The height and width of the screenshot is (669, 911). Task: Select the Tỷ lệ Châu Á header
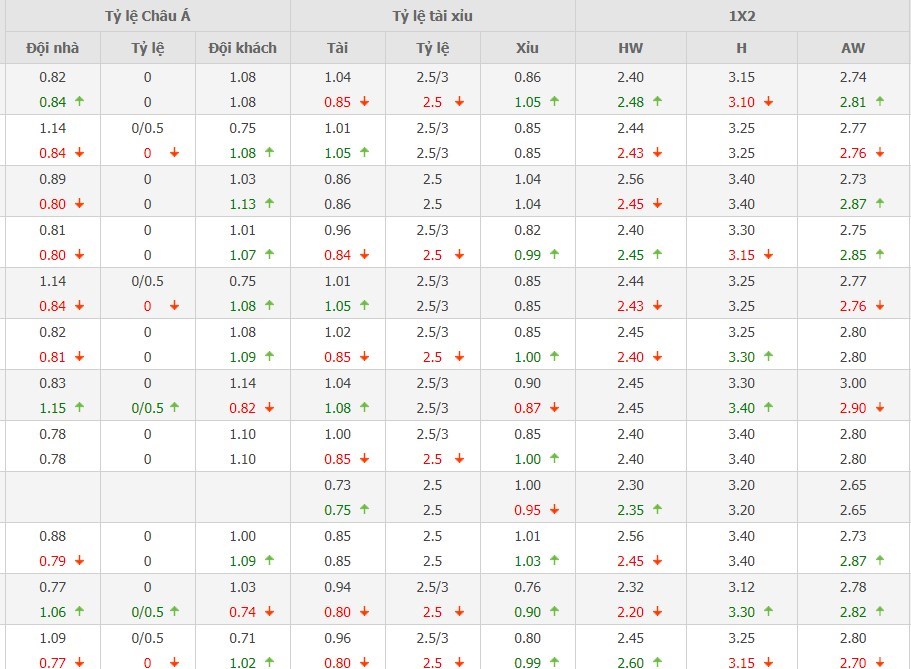[x=147, y=16]
